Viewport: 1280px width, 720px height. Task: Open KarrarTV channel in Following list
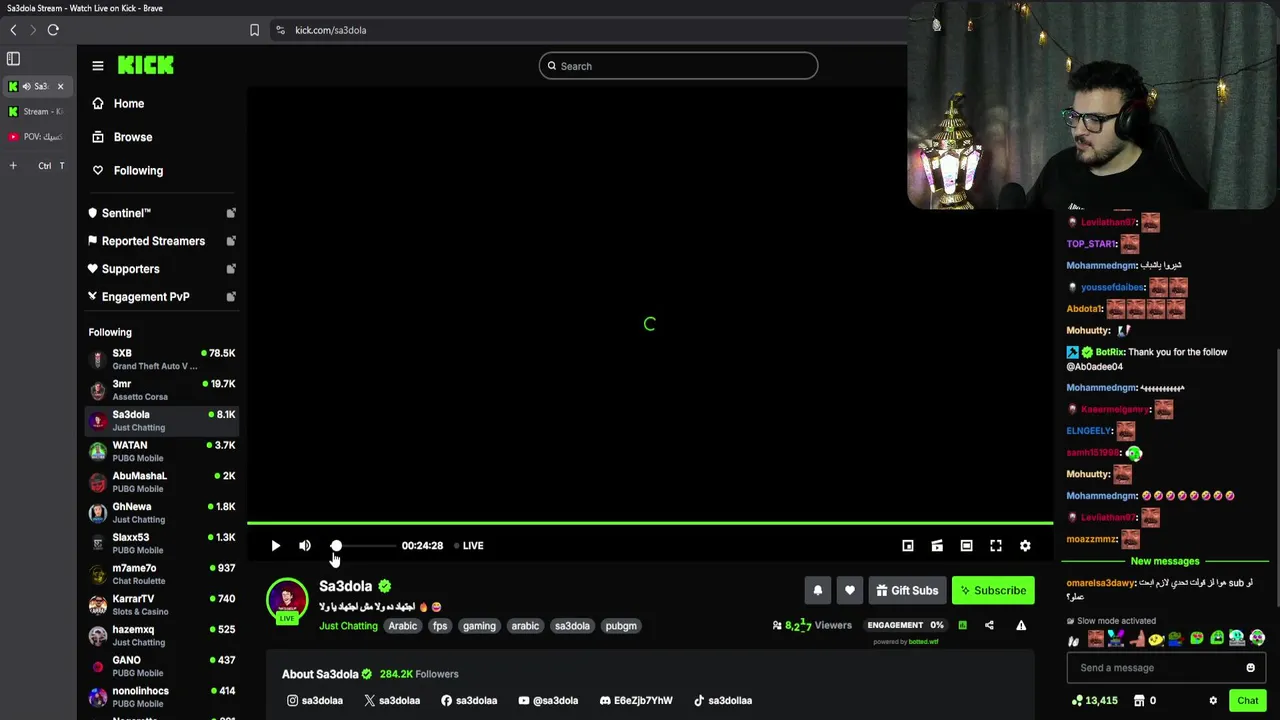[162, 605]
